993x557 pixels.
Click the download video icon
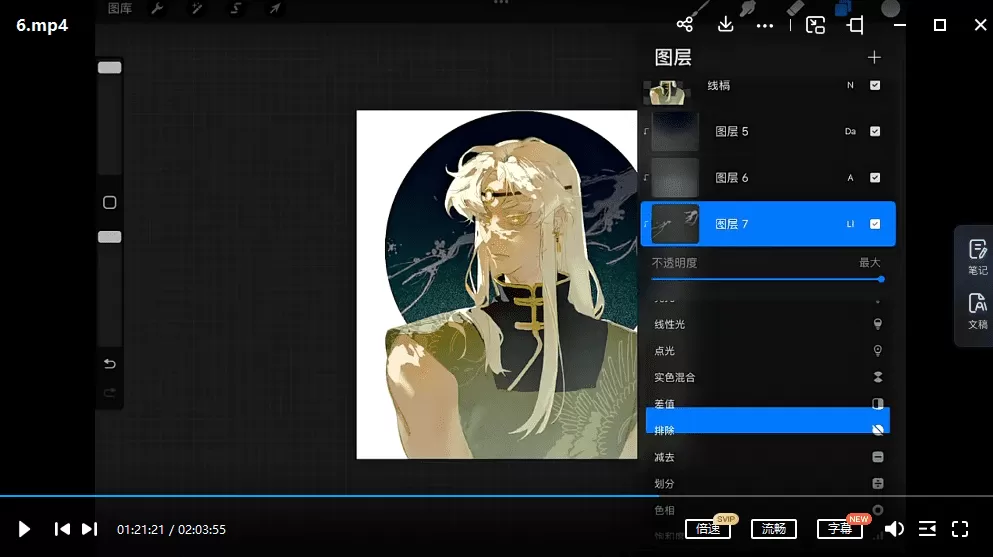pyautogui.click(x=726, y=25)
